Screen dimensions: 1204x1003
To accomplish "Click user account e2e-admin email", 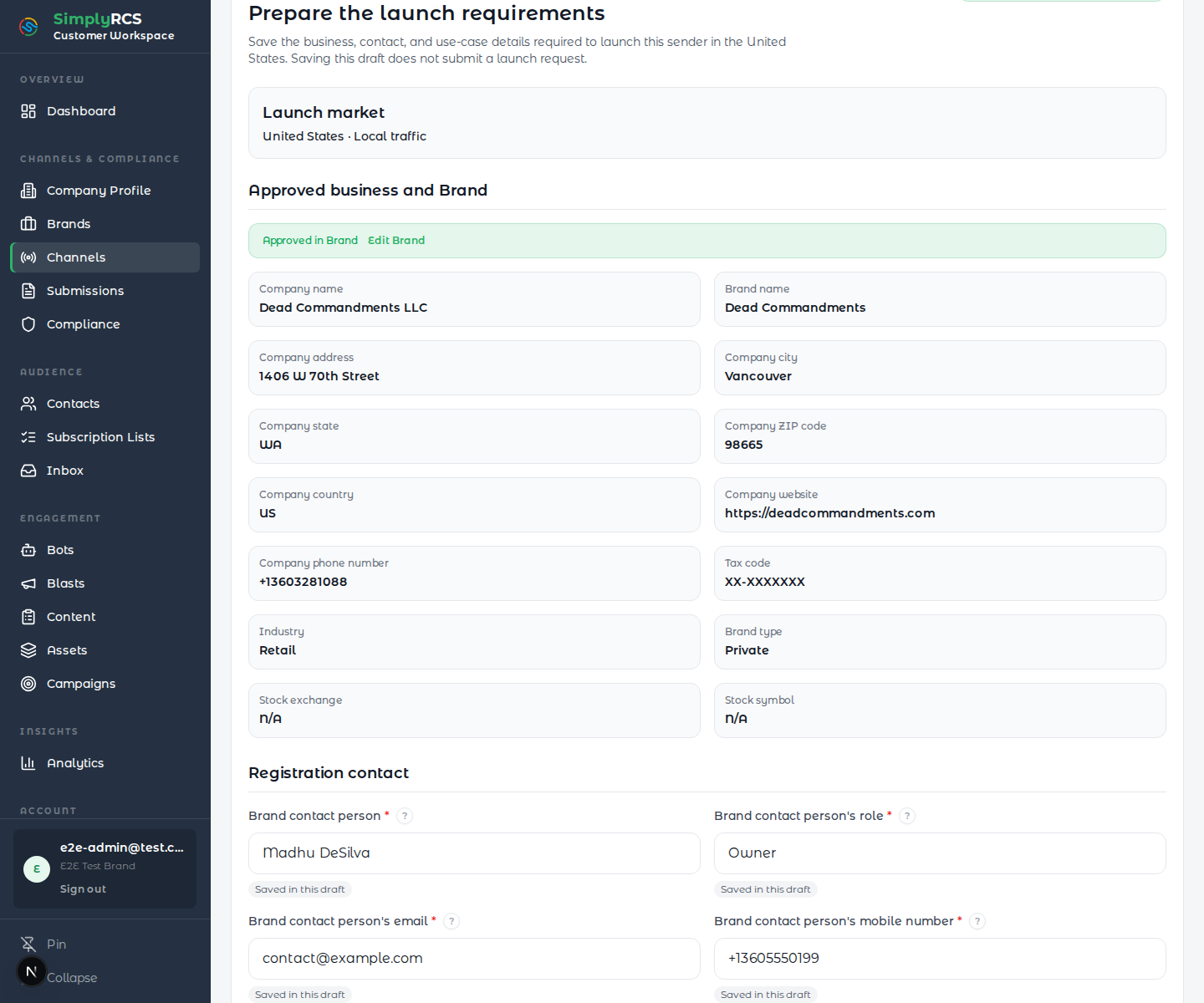I will [122, 848].
